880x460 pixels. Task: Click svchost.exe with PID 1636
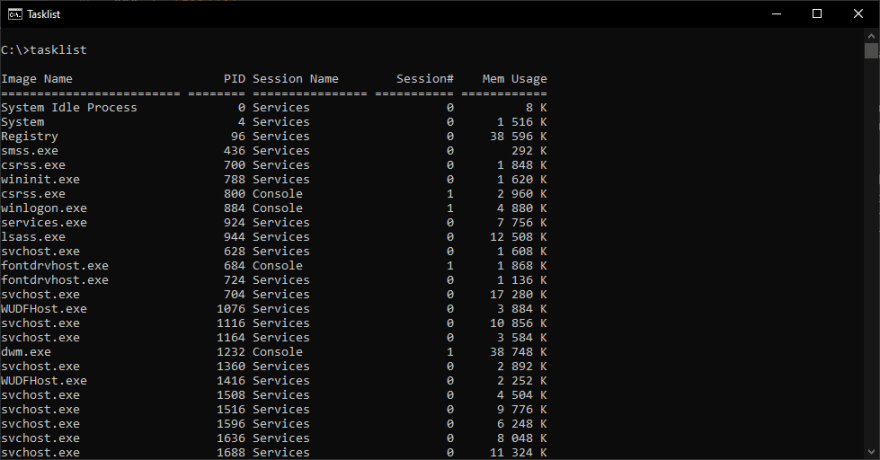click(40, 438)
